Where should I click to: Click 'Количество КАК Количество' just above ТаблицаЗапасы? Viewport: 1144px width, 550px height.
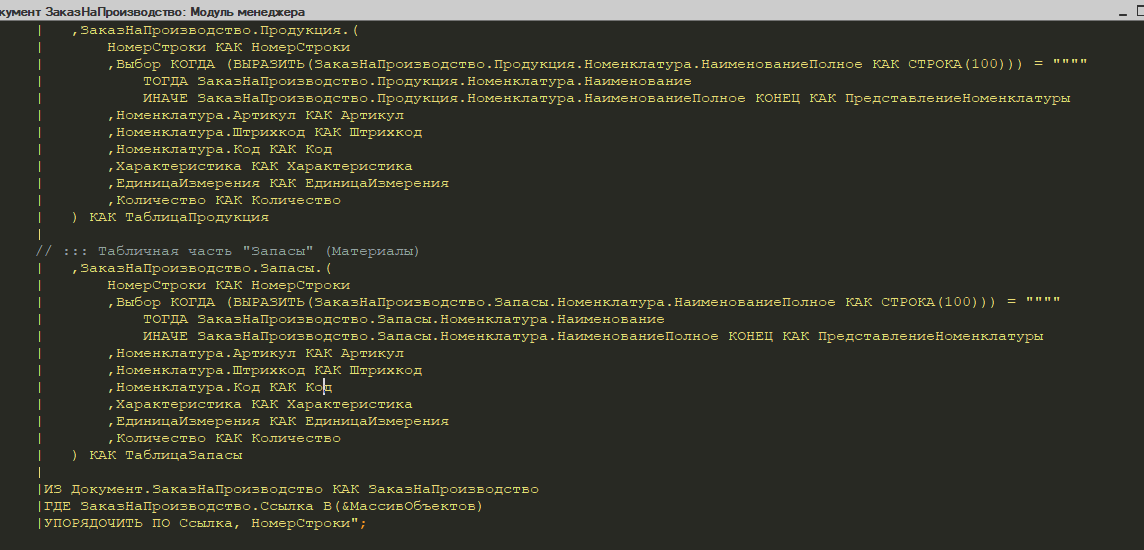(224, 438)
